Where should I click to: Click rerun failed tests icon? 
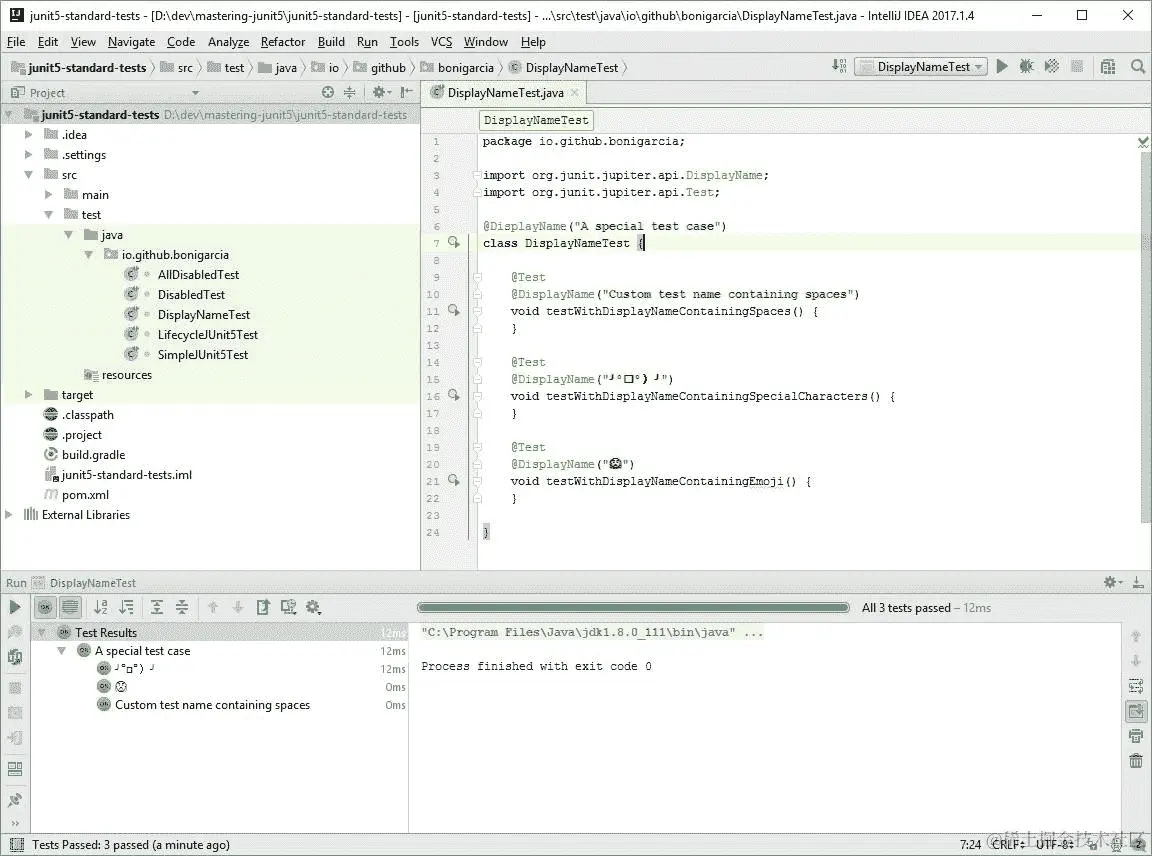[15, 632]
